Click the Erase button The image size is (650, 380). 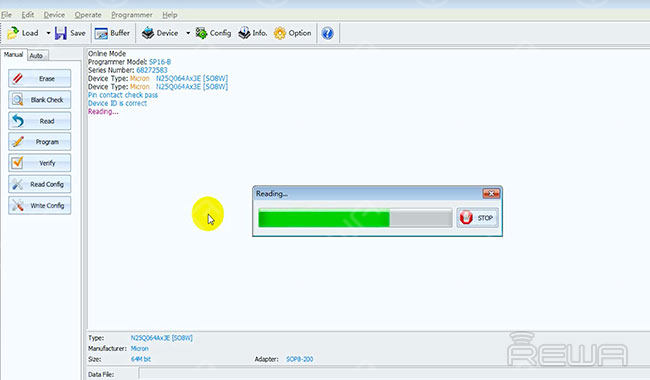pyautogui.click(x=39, y=78)
